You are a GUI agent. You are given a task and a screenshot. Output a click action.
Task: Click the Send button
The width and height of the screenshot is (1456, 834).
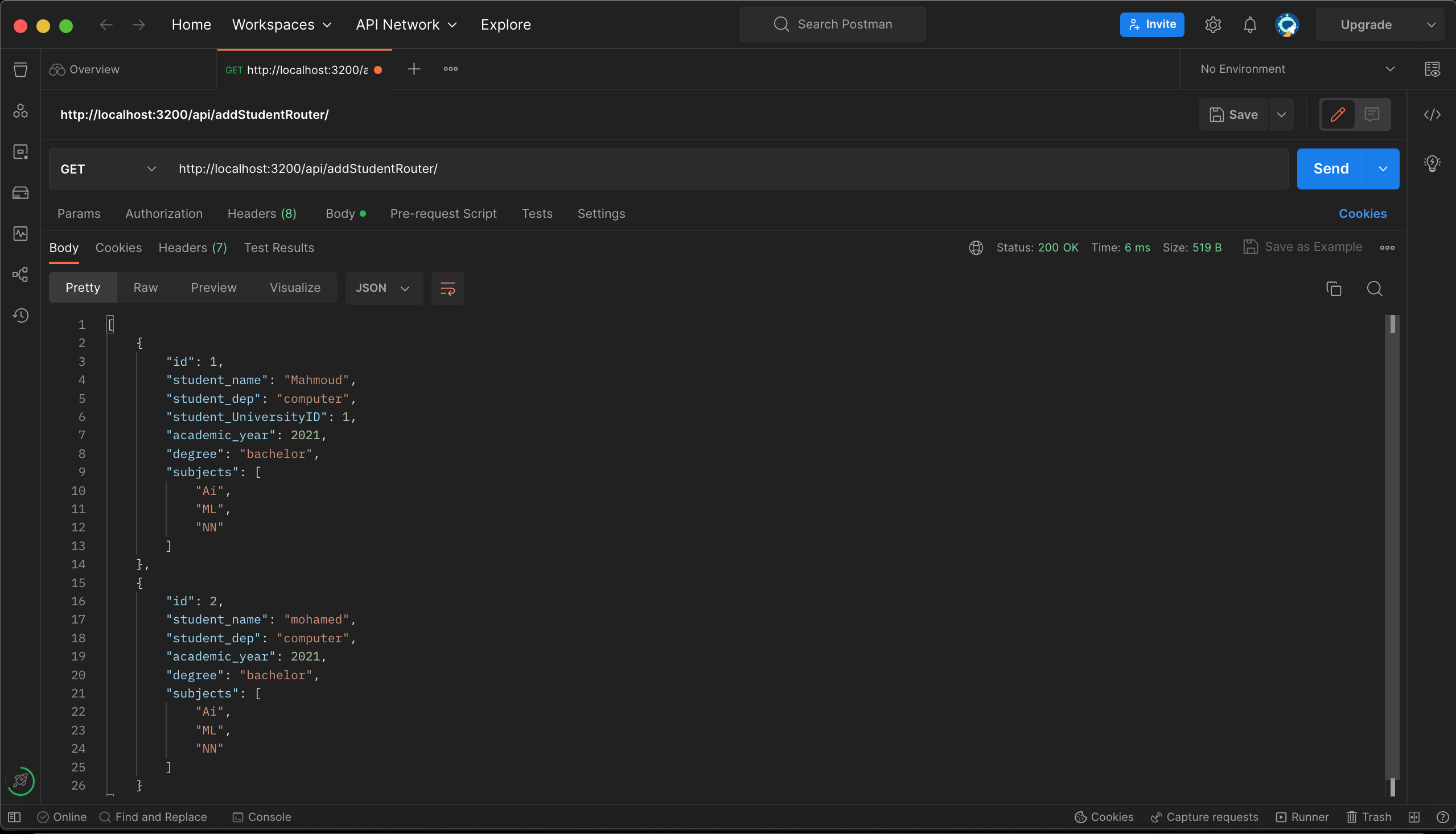coord(1331,169)
